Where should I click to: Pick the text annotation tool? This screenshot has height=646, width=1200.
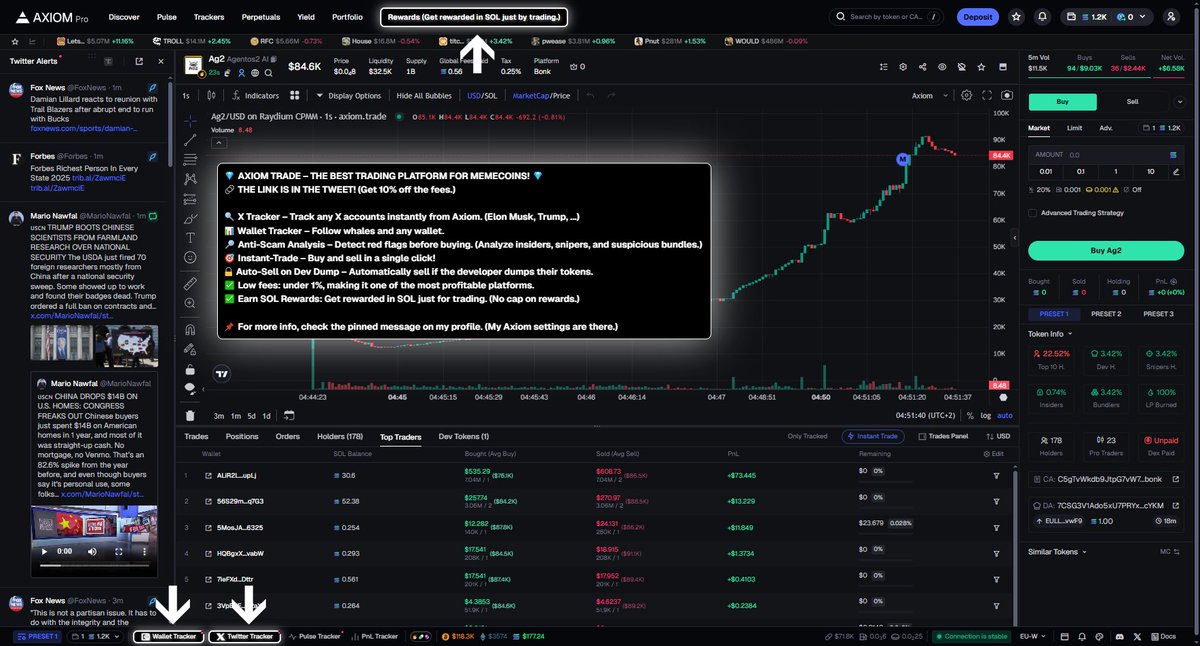(190, 238)
